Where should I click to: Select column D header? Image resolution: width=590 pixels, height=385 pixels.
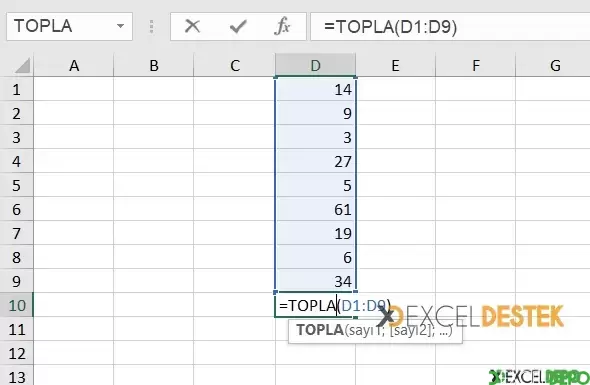[315, 65]
